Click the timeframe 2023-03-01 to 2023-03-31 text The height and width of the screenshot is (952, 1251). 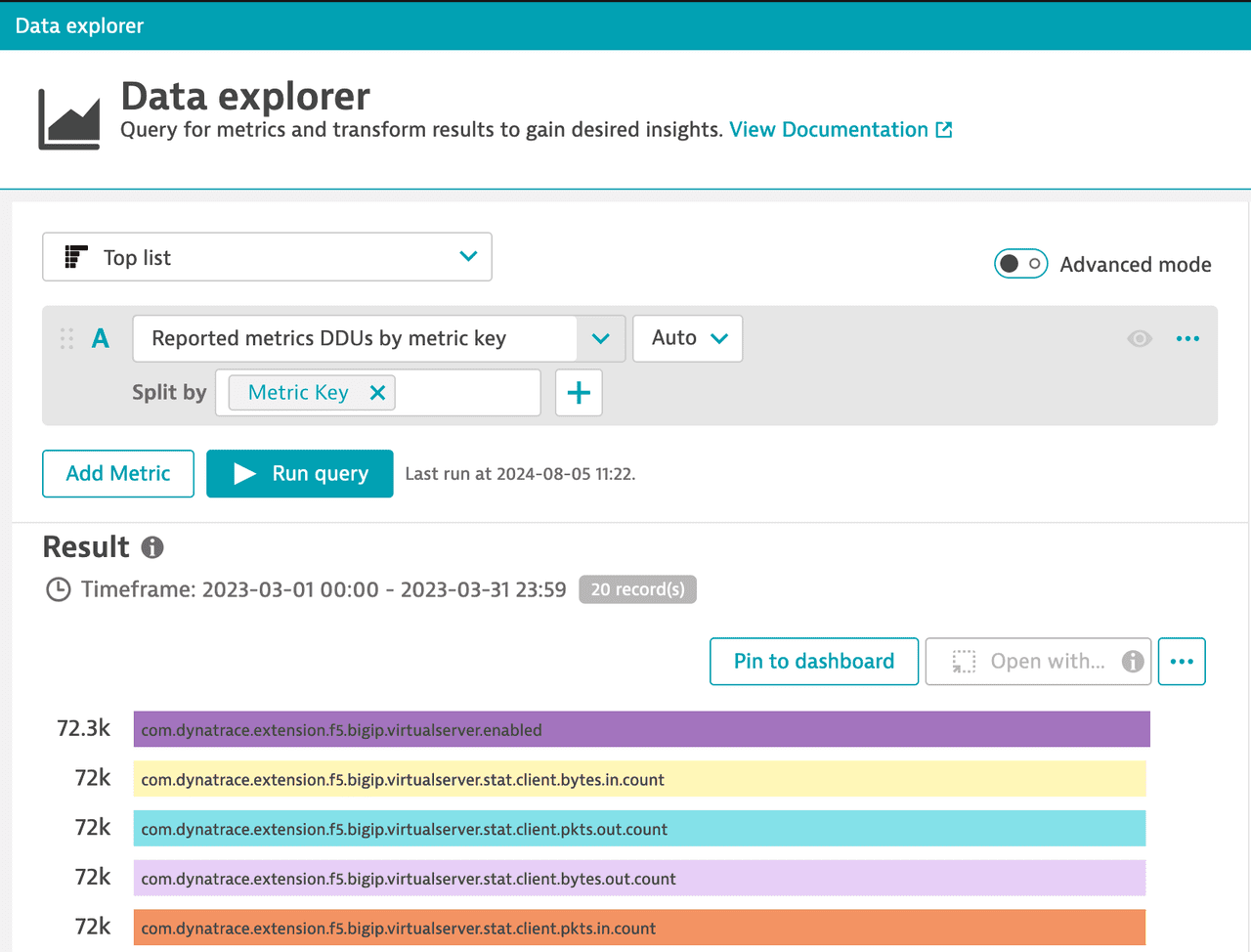coord(324,590)
